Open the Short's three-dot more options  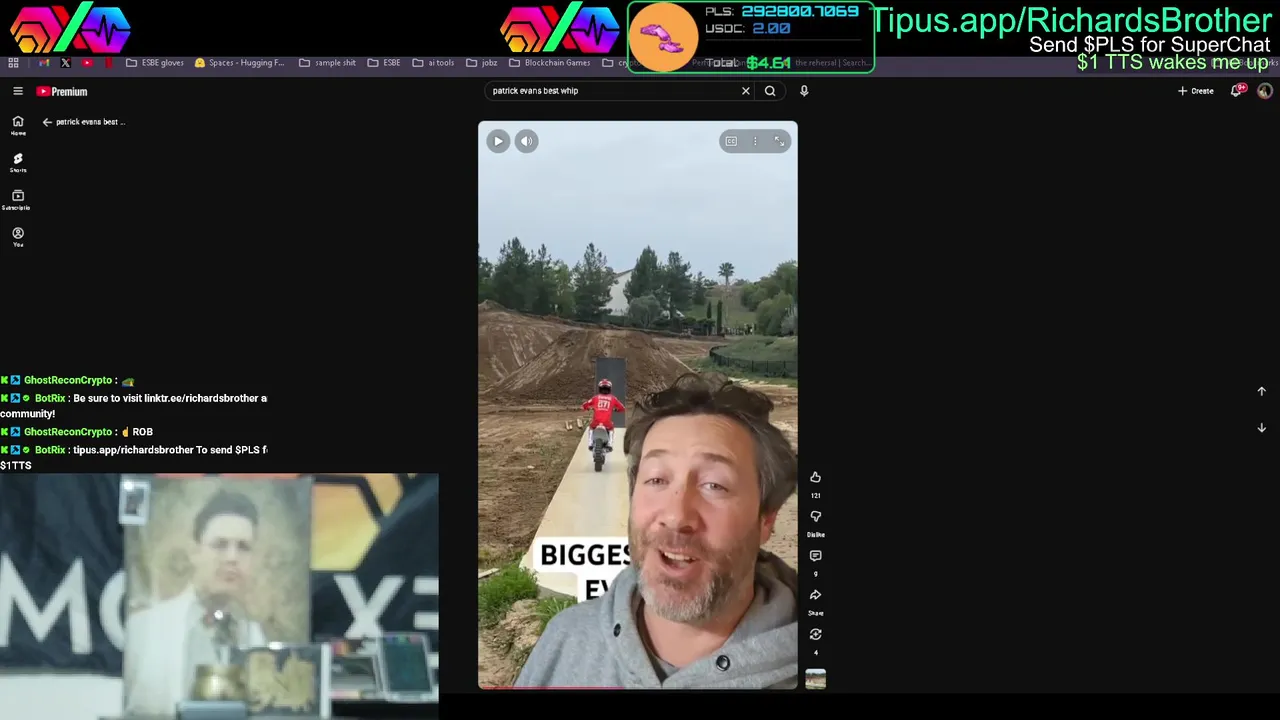point(755,141)
